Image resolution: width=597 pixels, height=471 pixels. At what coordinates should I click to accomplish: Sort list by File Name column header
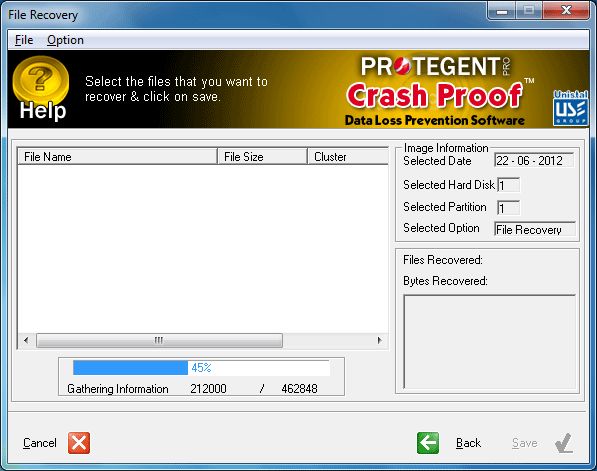pyautogui.click(x=117, y=156)
